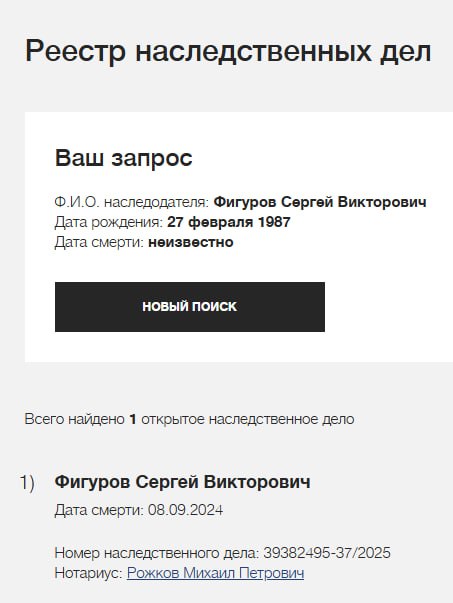Click the Дата смерти label in query card
The width and height of the screenshot is (453, 603).
[99, 242]
